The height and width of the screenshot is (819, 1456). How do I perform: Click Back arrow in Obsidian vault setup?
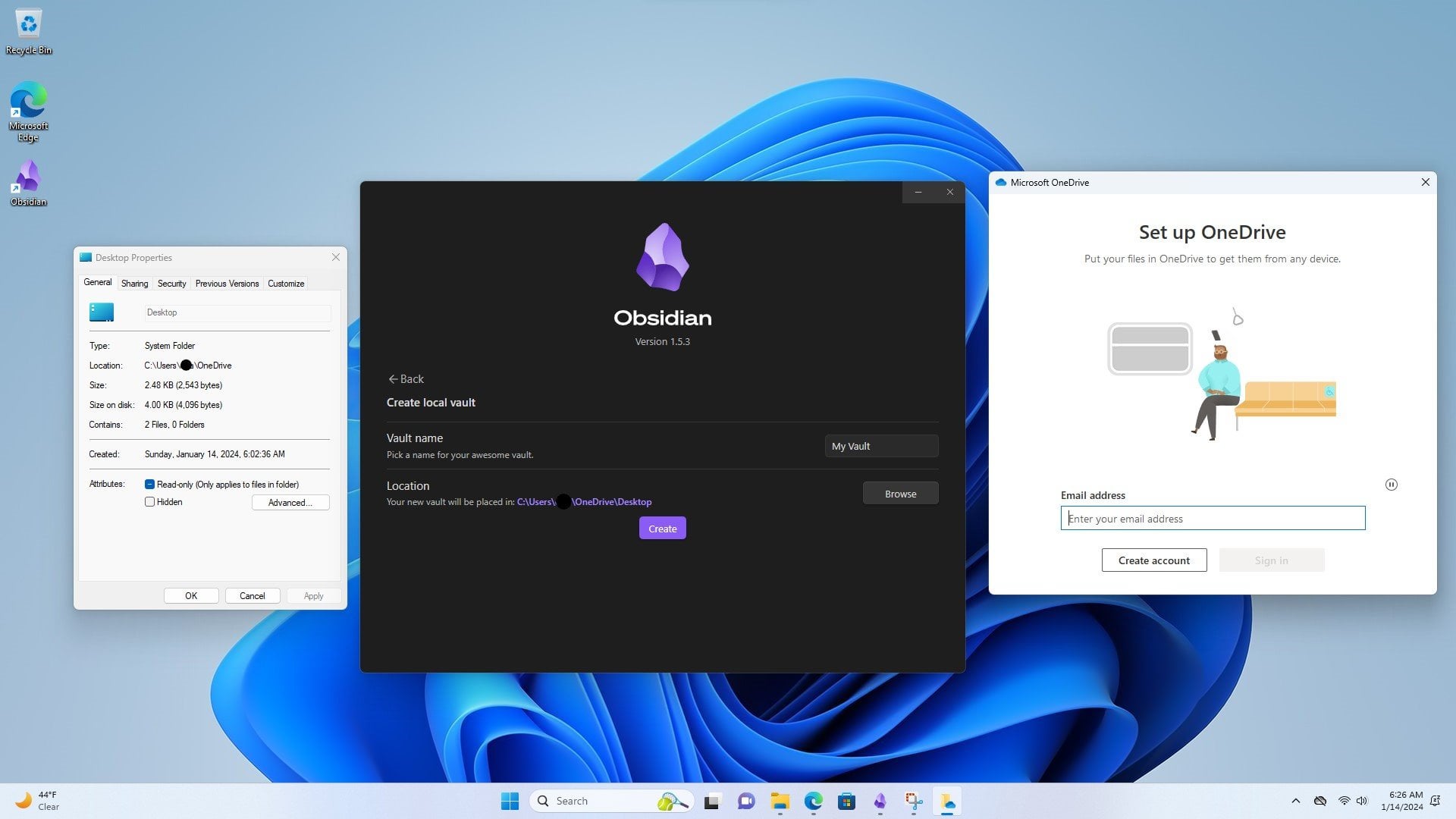click(405, 378)
